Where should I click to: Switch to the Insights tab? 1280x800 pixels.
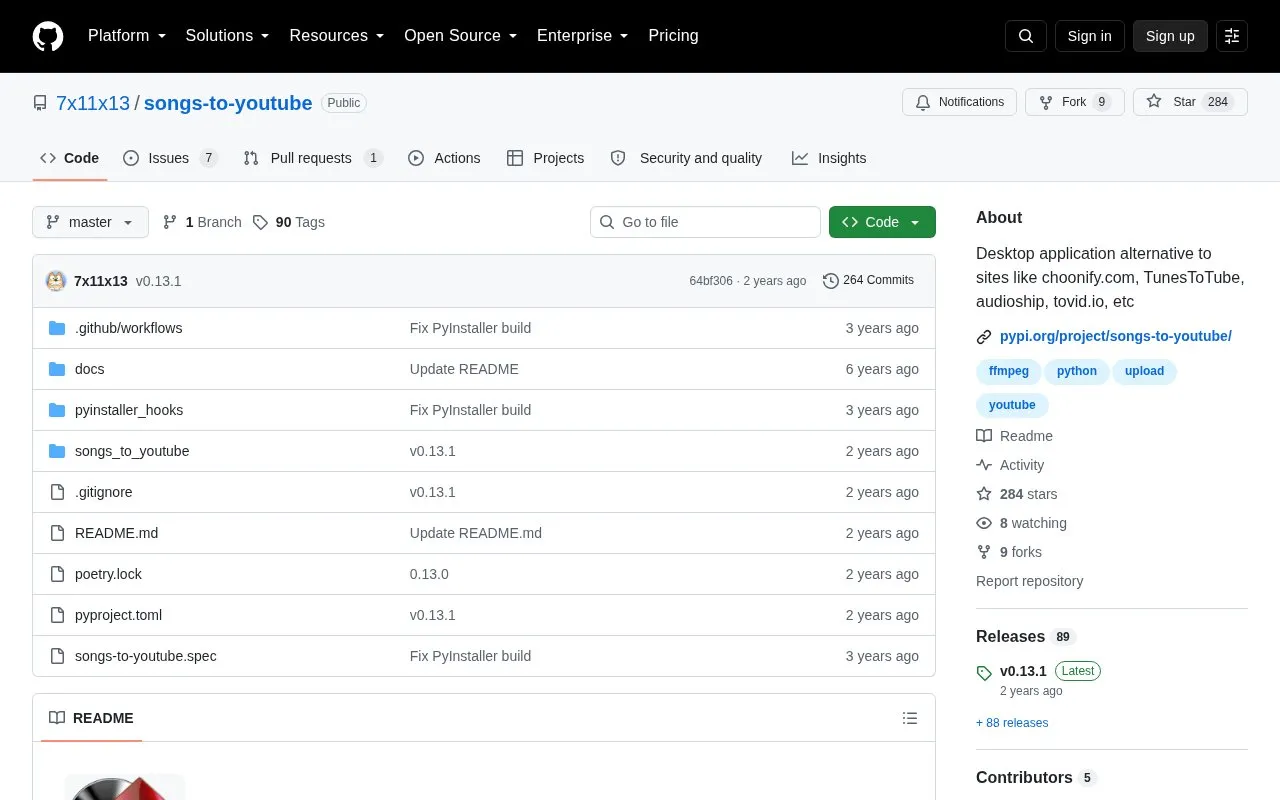point(829,158)
